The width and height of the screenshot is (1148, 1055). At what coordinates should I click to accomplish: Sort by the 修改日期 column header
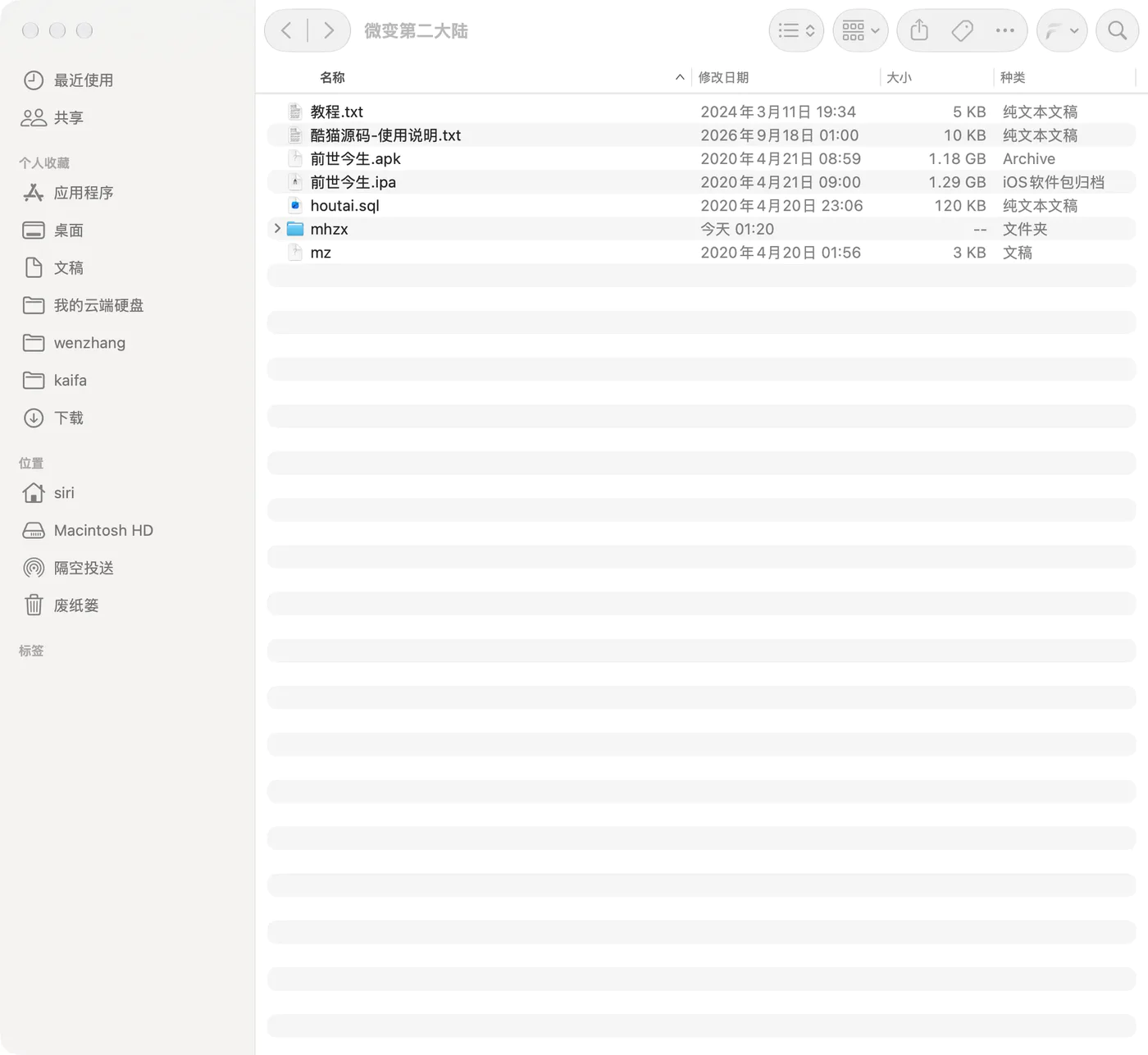(723, 77)
